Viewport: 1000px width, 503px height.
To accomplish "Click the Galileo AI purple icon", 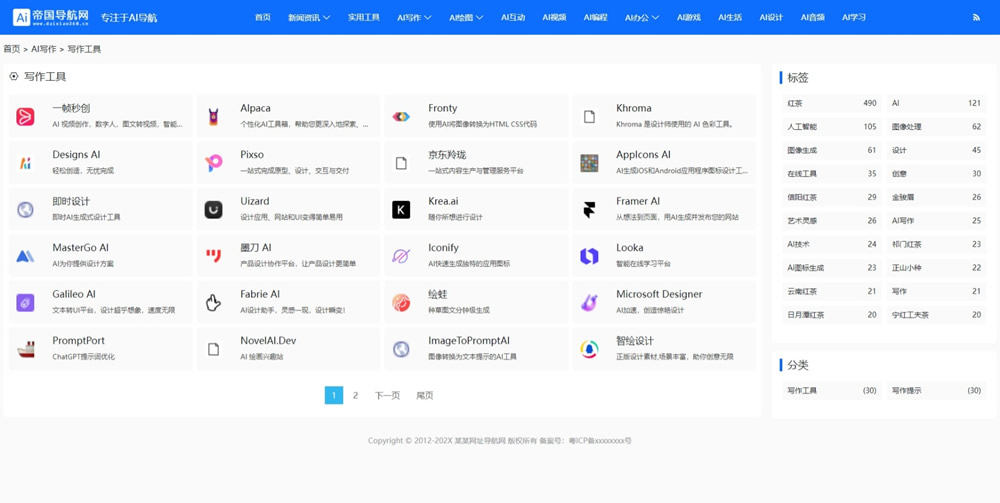I will tap(26, 303).
